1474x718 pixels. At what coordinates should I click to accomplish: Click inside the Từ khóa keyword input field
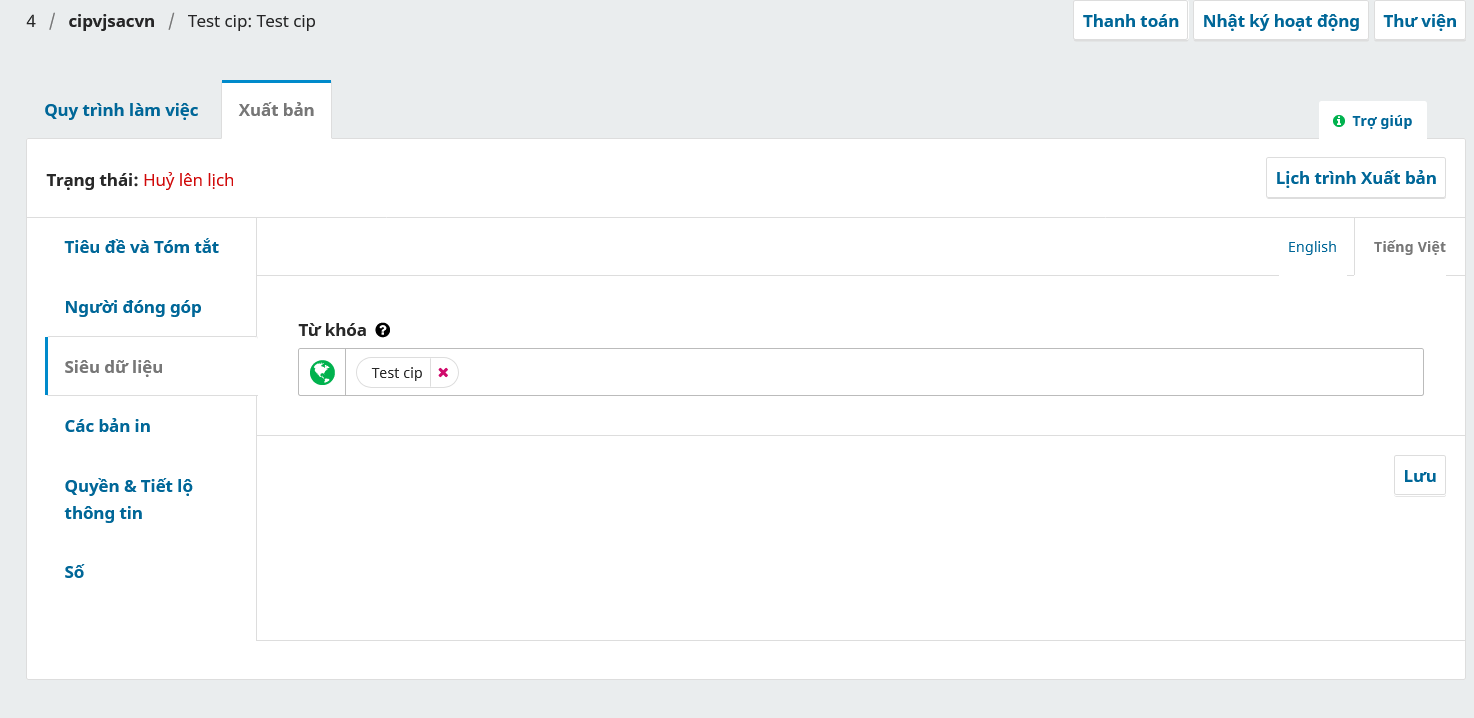pos(900,373)
